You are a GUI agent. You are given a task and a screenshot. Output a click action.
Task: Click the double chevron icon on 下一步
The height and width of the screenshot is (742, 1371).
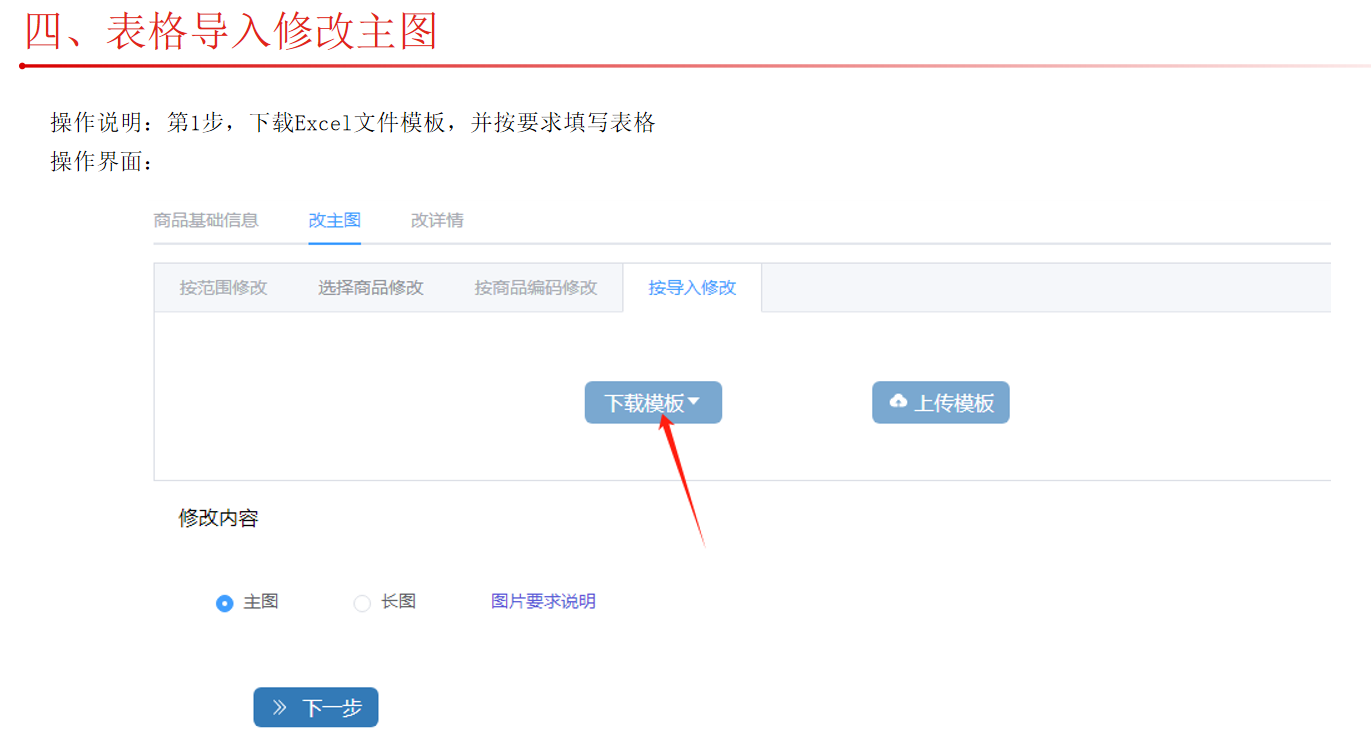tap(280, 708)
